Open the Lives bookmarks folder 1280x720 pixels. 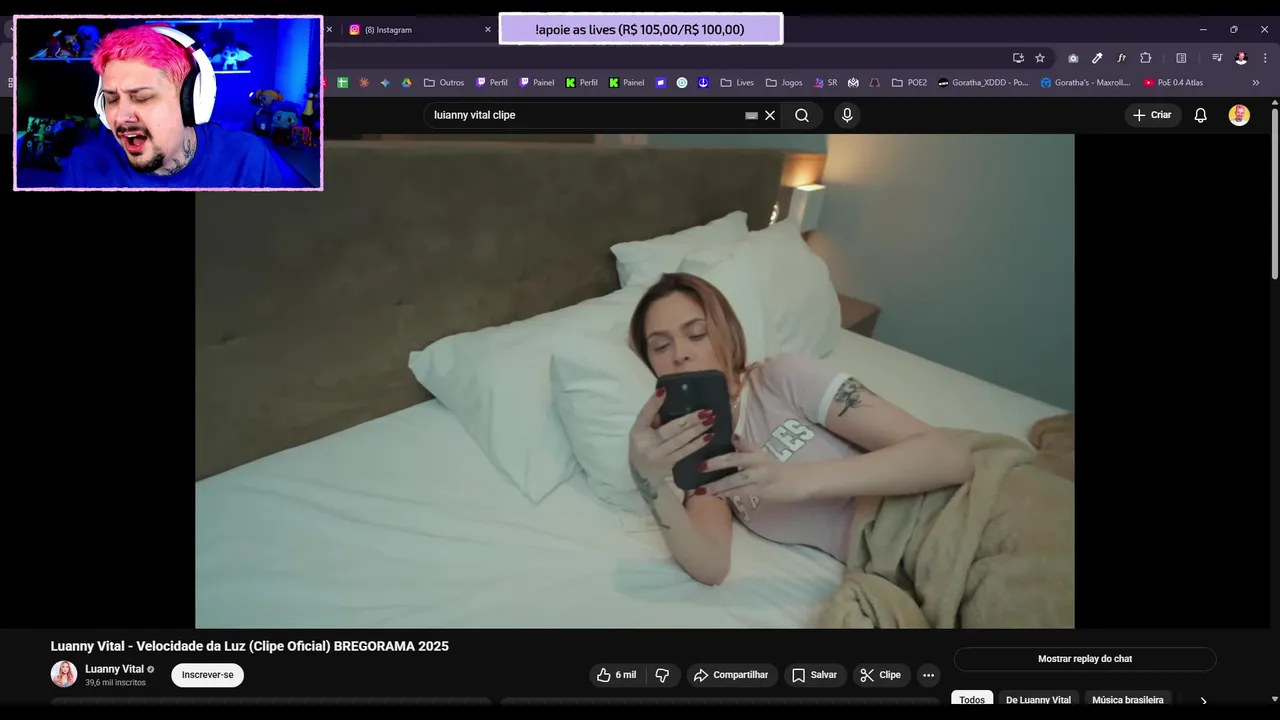[x=737, y=83]
